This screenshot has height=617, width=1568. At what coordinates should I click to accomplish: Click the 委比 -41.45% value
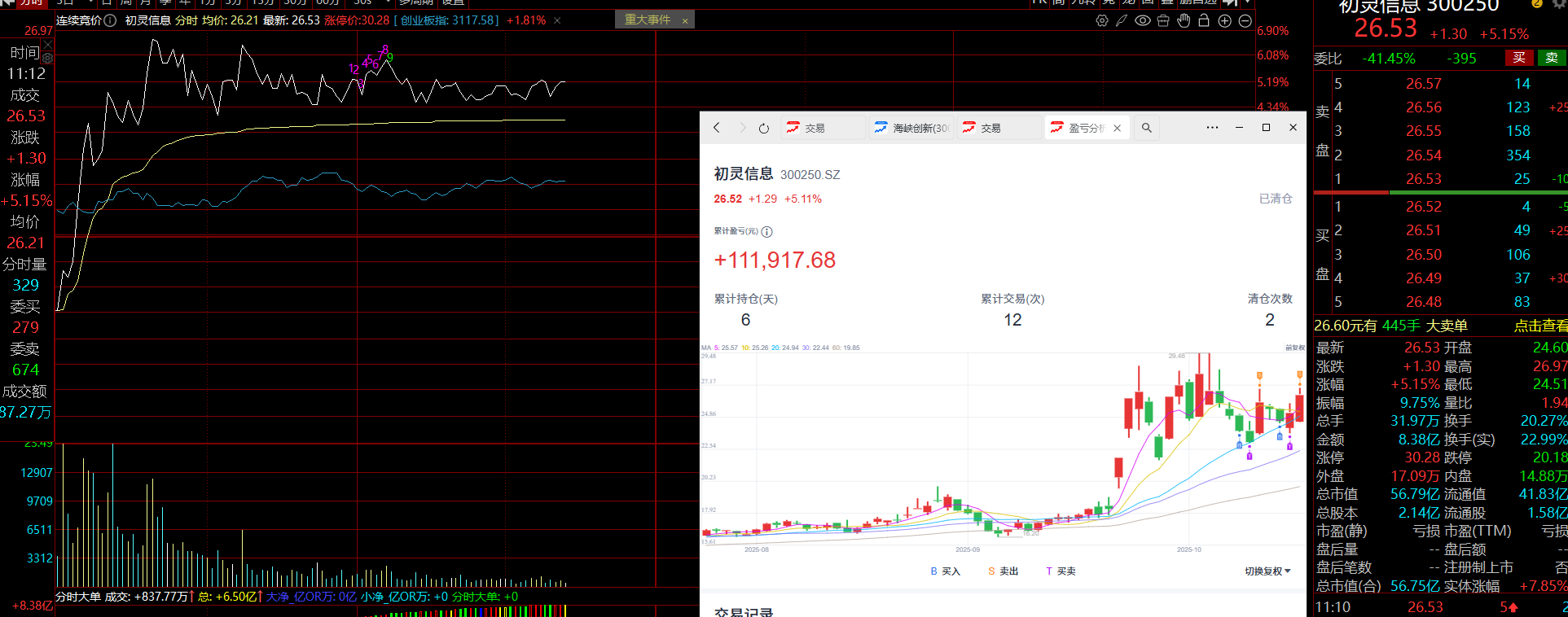[1389, 59]
